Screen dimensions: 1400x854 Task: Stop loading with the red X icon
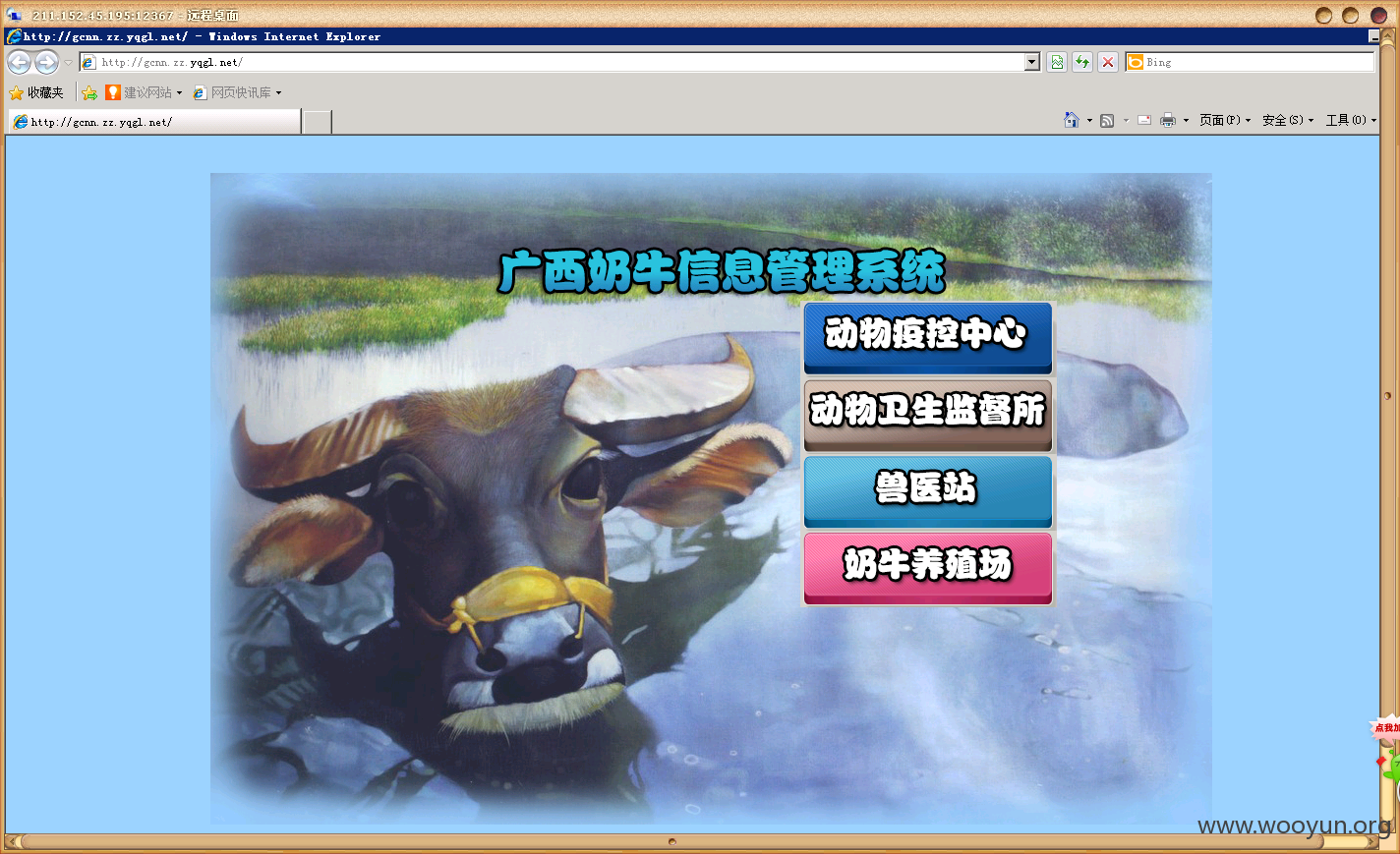click(x=1108, y=62)
